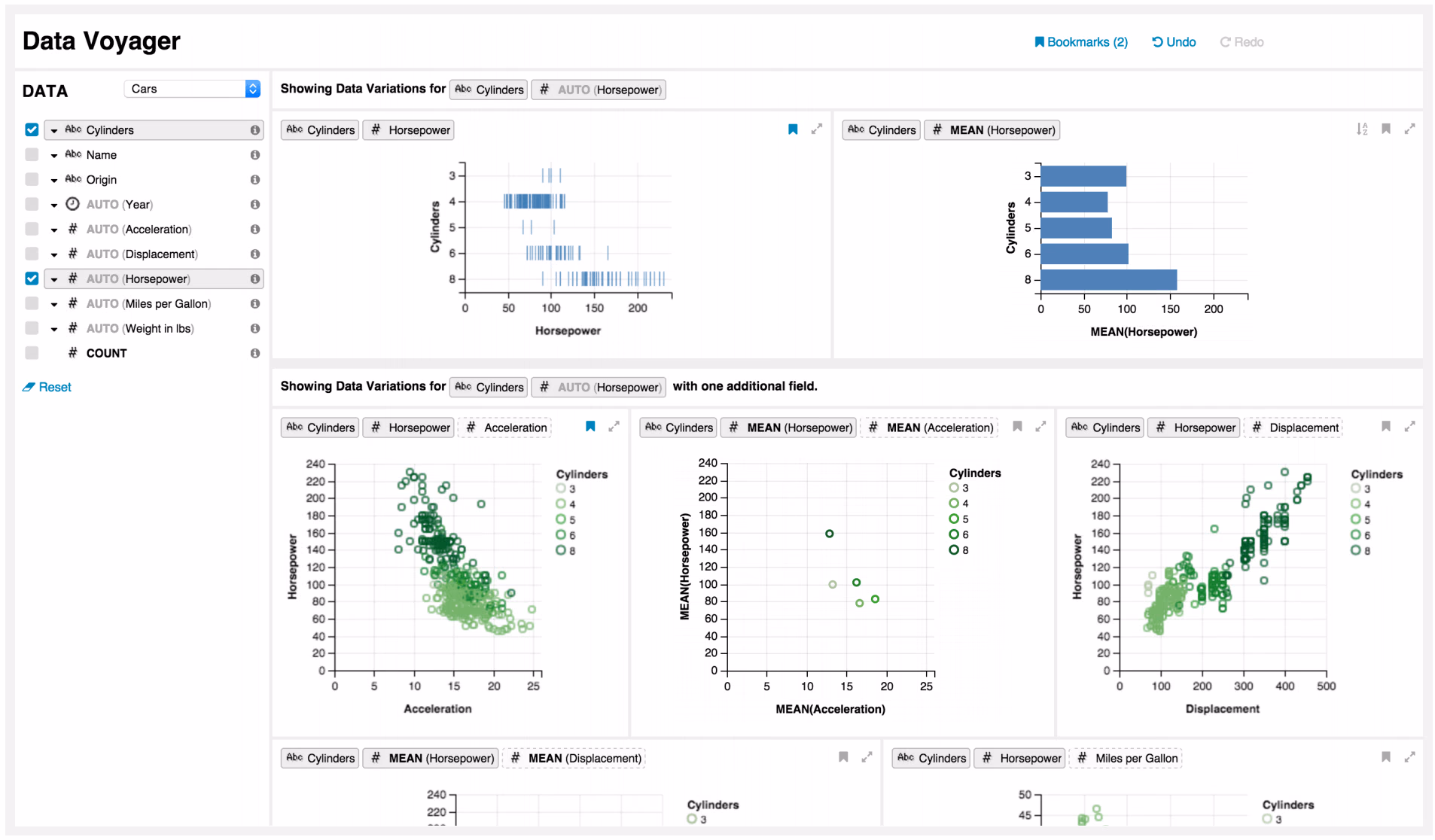The image size is (1435, 840).
Task: Show info for the Origin field
Action: [x=255, y=180]
